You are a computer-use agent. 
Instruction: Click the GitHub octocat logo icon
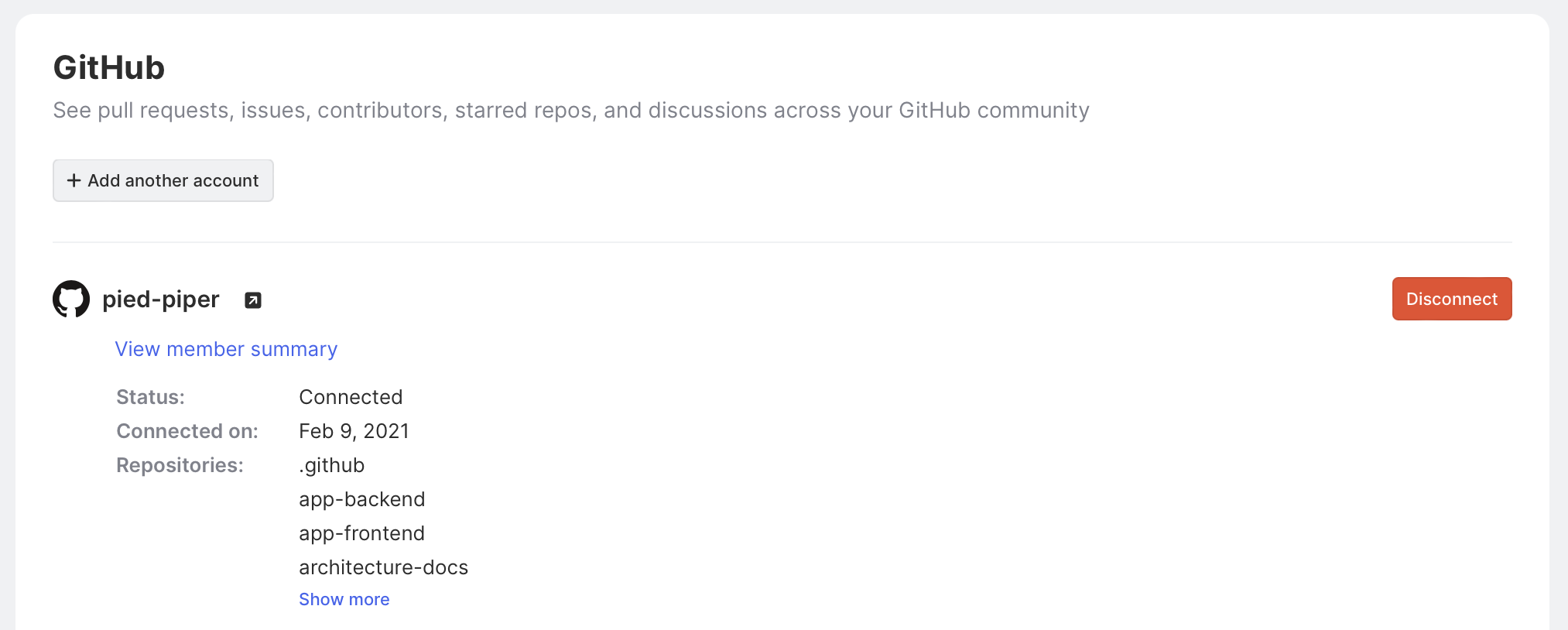71,299
